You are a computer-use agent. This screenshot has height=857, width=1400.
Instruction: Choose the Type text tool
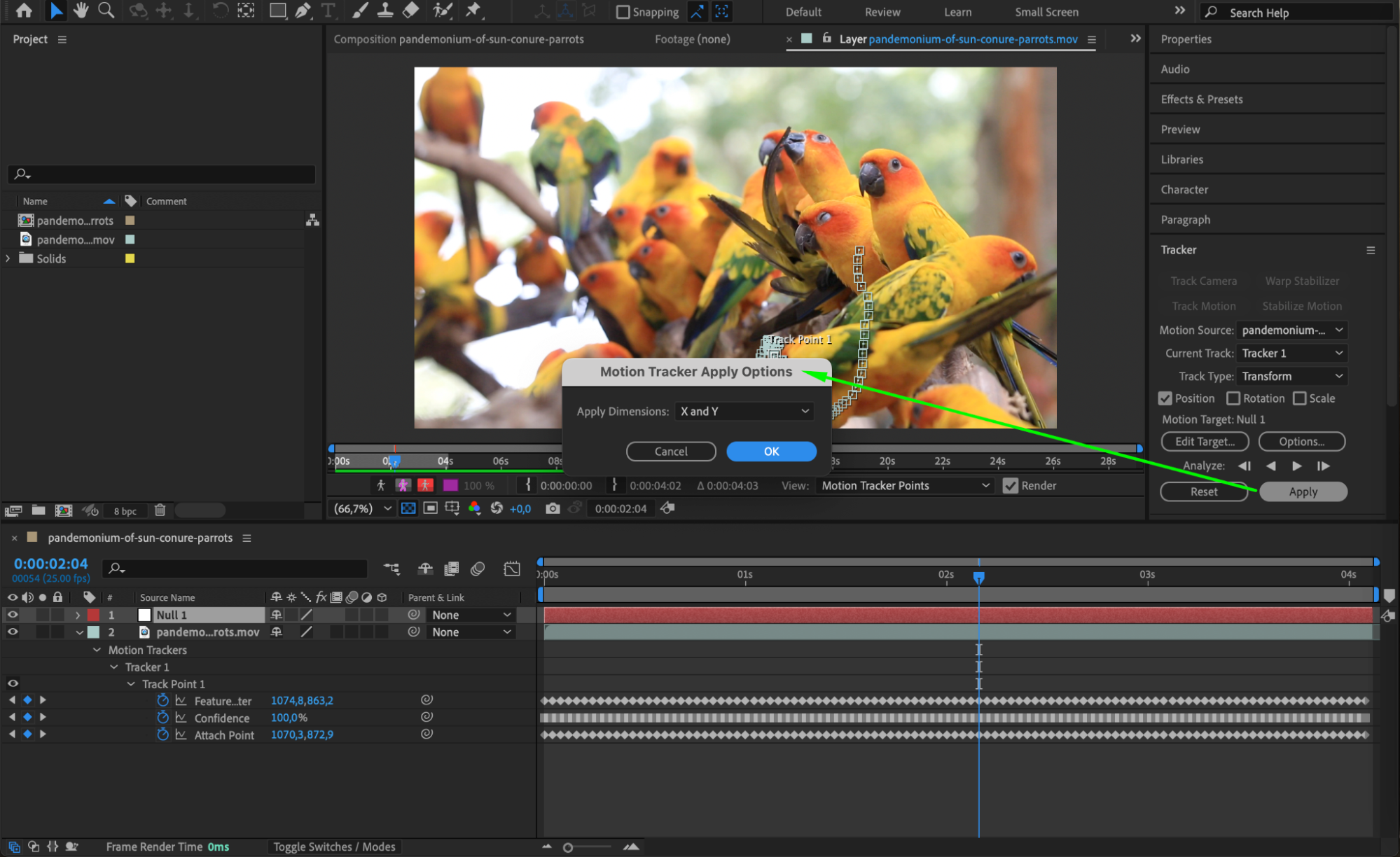(x=328, y=11)
